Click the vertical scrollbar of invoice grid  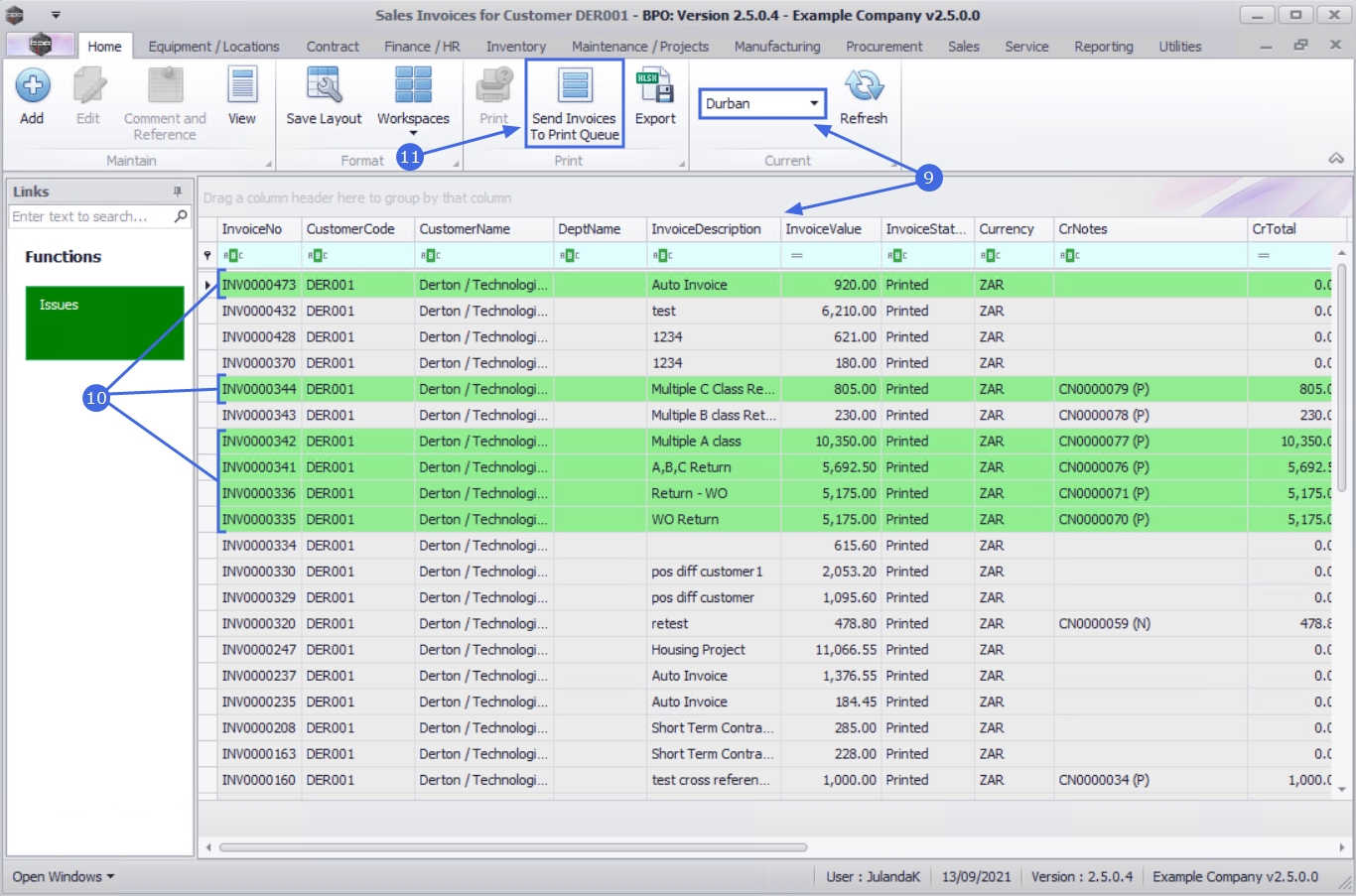click(1341, 377)
